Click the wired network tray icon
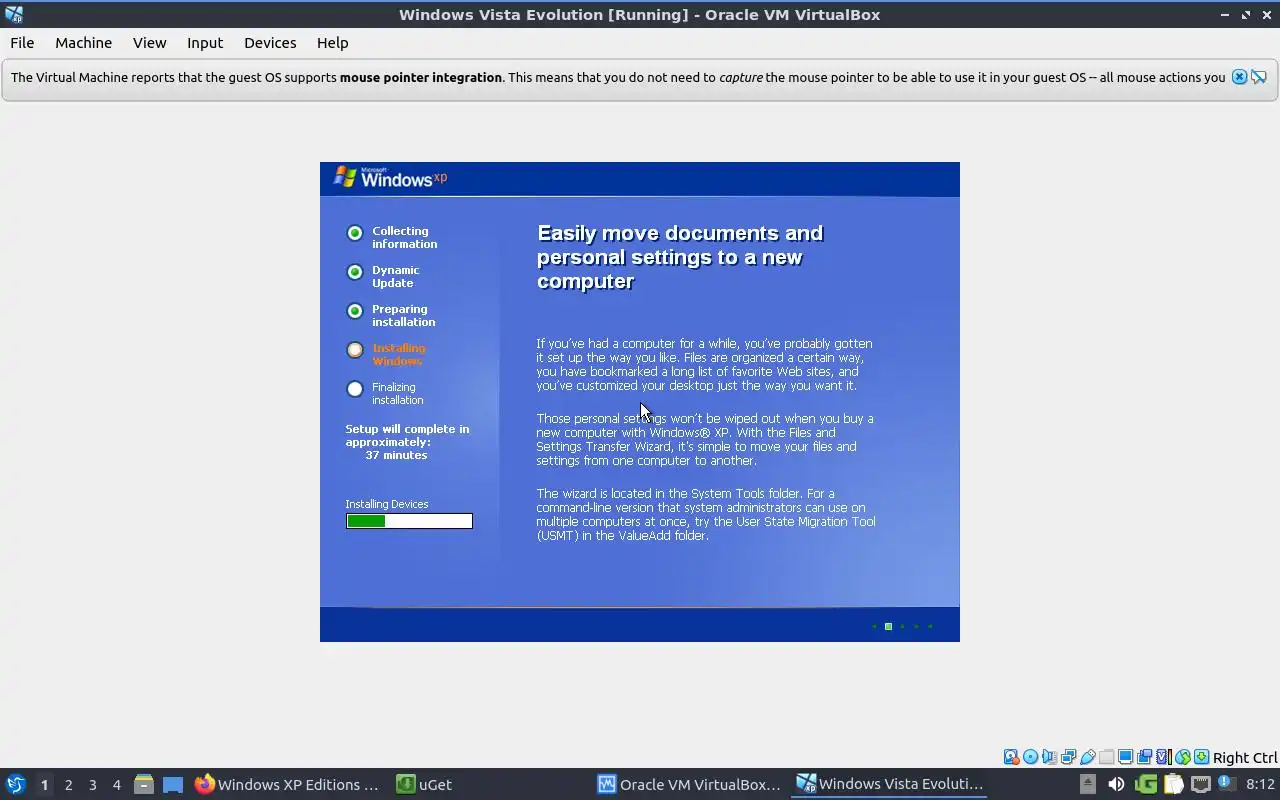The height and width of the screenshot is (800, 1280). 1201,784
